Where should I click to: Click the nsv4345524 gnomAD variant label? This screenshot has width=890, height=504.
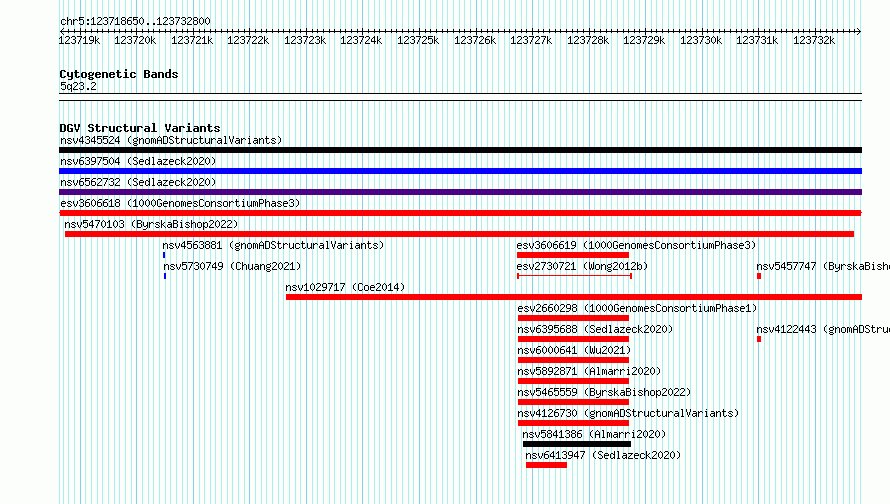171,140
